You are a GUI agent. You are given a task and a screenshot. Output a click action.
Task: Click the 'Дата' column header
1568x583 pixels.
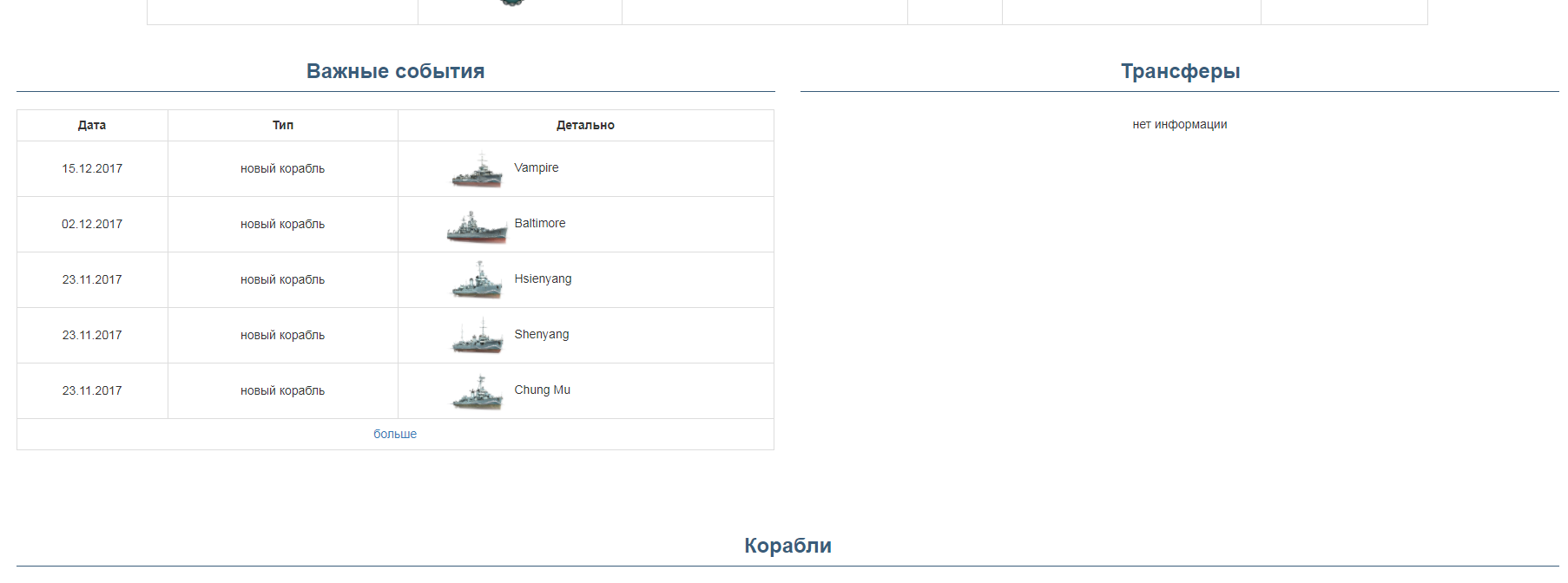pos(92,125)
